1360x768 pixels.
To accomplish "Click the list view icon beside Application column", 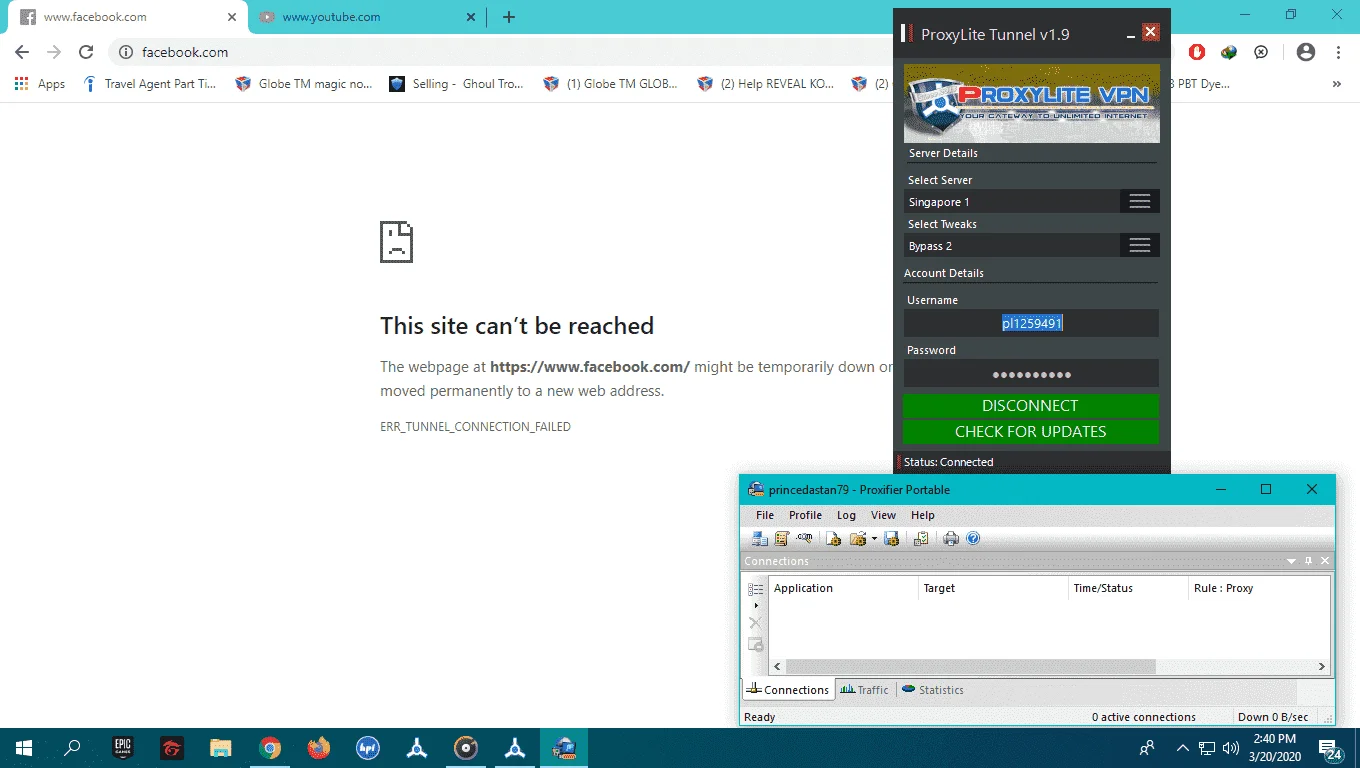I will (756, 589).
